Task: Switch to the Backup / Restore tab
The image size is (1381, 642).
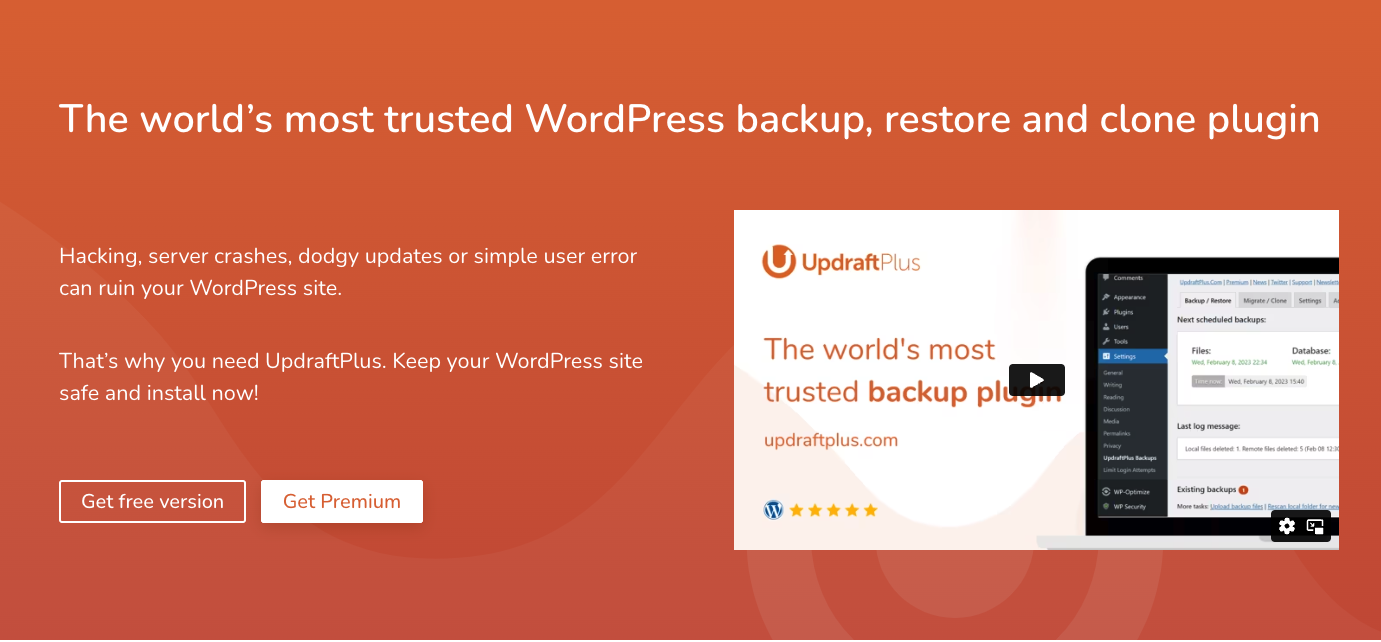Action: pos(1207,300)
